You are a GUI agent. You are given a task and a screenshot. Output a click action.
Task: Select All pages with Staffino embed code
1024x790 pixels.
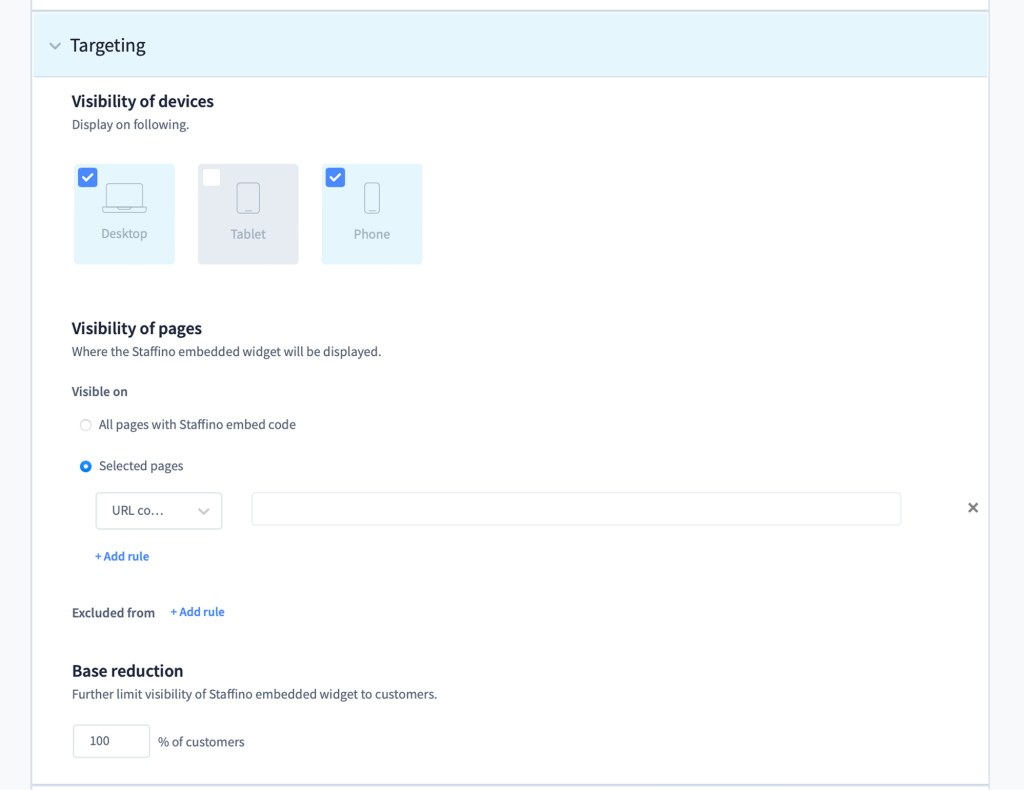point(86,425)
